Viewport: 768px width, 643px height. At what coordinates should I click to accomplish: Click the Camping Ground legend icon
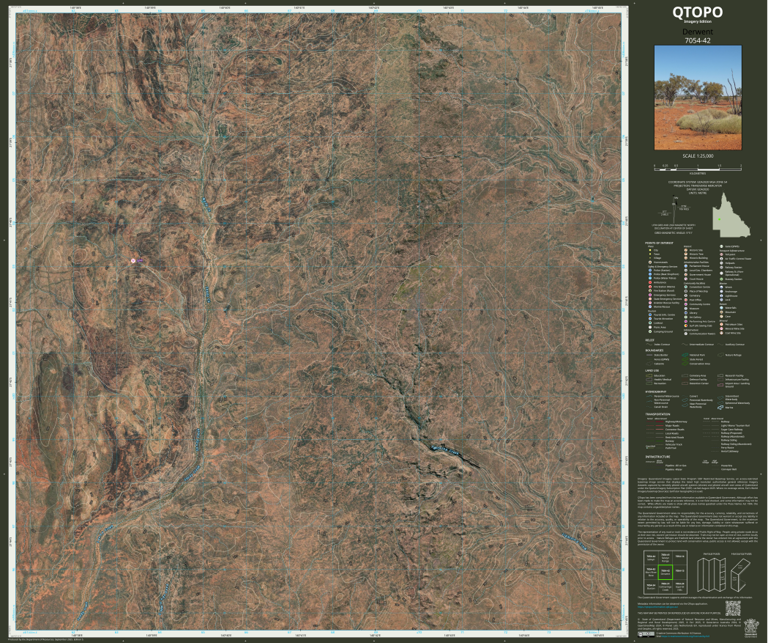(650, 332)
